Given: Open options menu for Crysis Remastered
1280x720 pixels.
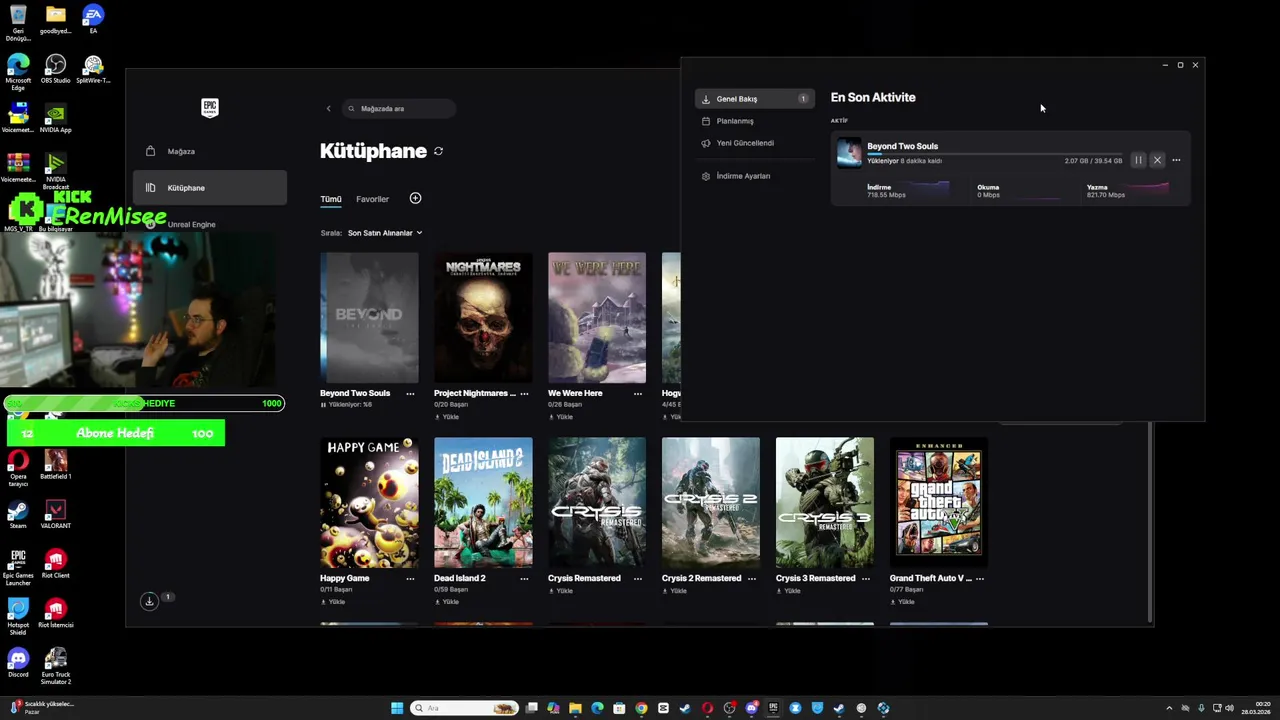Looking at the screenshot, I should click(x=638, y=578).
